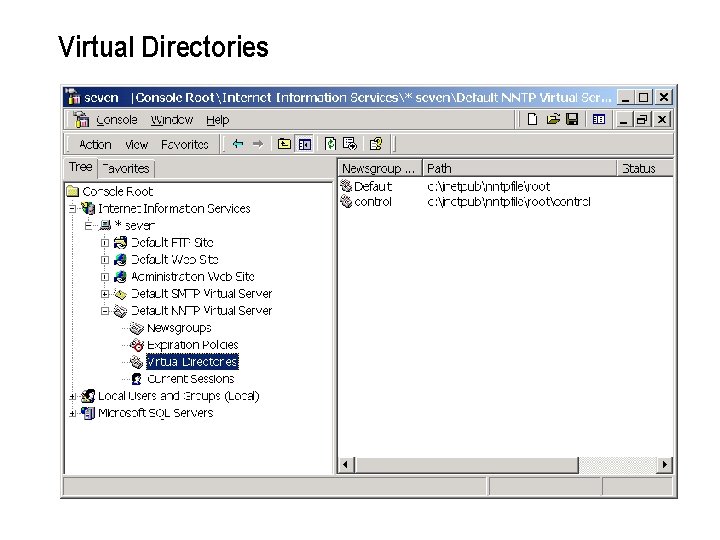The width and height of the screenshot is (720, 540).
Task: Open the Favorites menu in toolbar
Action: click(185, 145)
